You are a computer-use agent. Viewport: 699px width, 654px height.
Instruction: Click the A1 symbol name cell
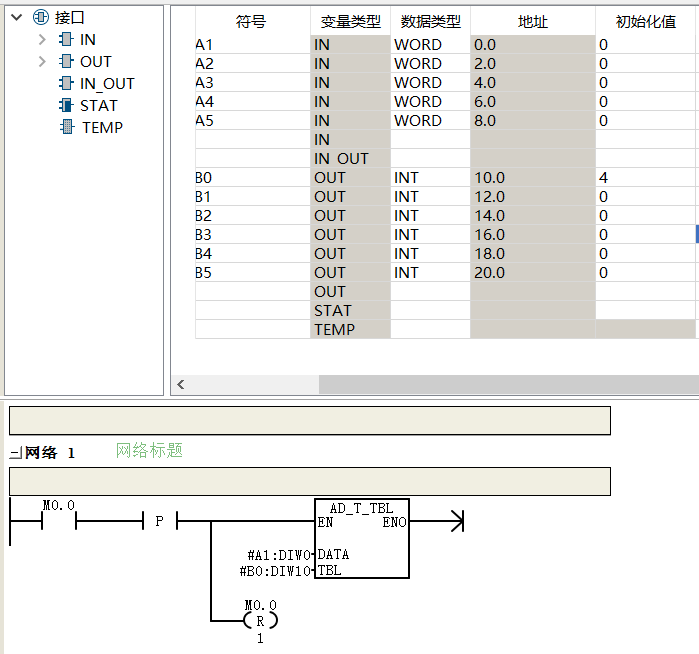click(253, 45)
